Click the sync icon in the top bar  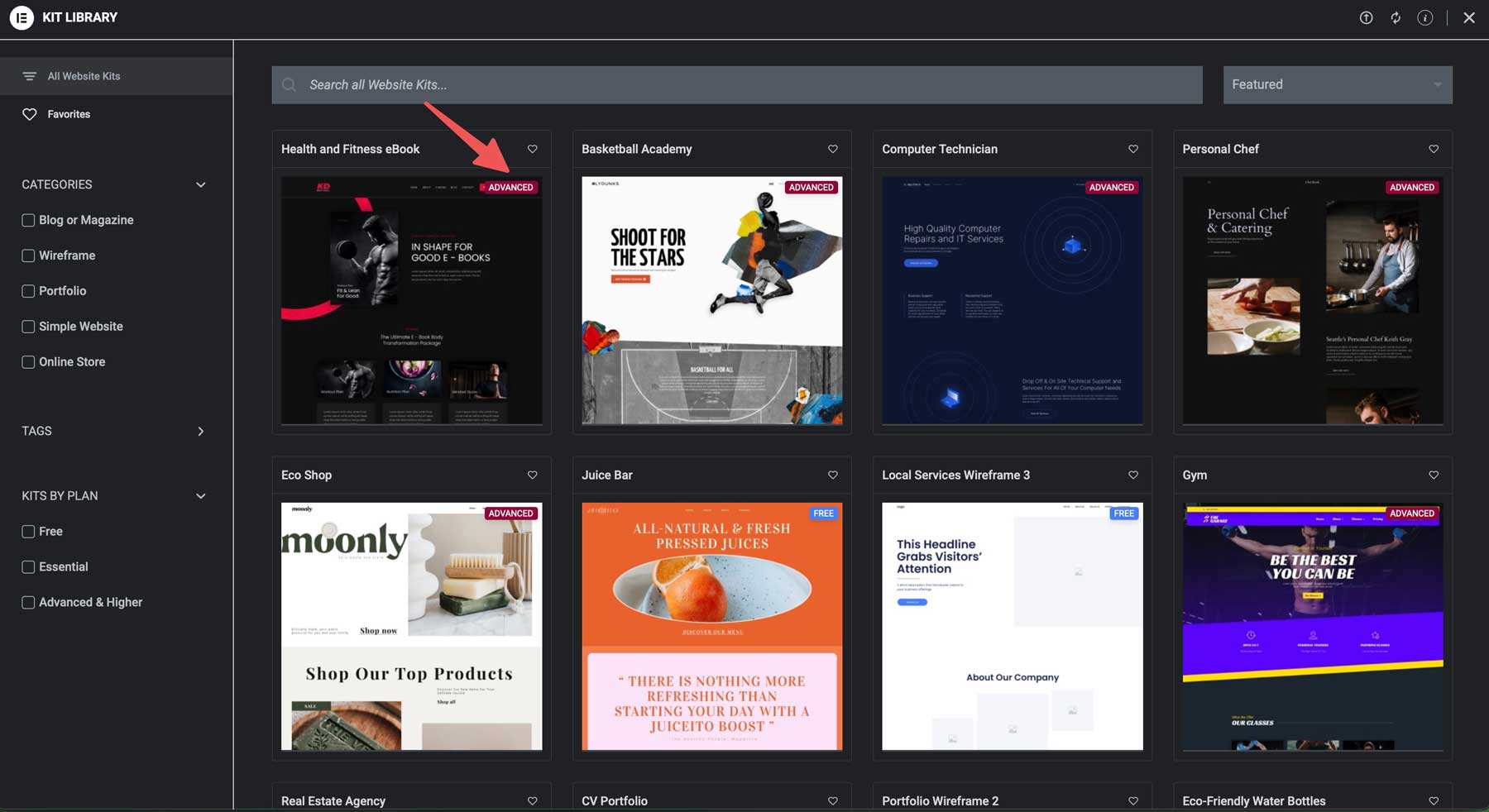[1396, 17]
